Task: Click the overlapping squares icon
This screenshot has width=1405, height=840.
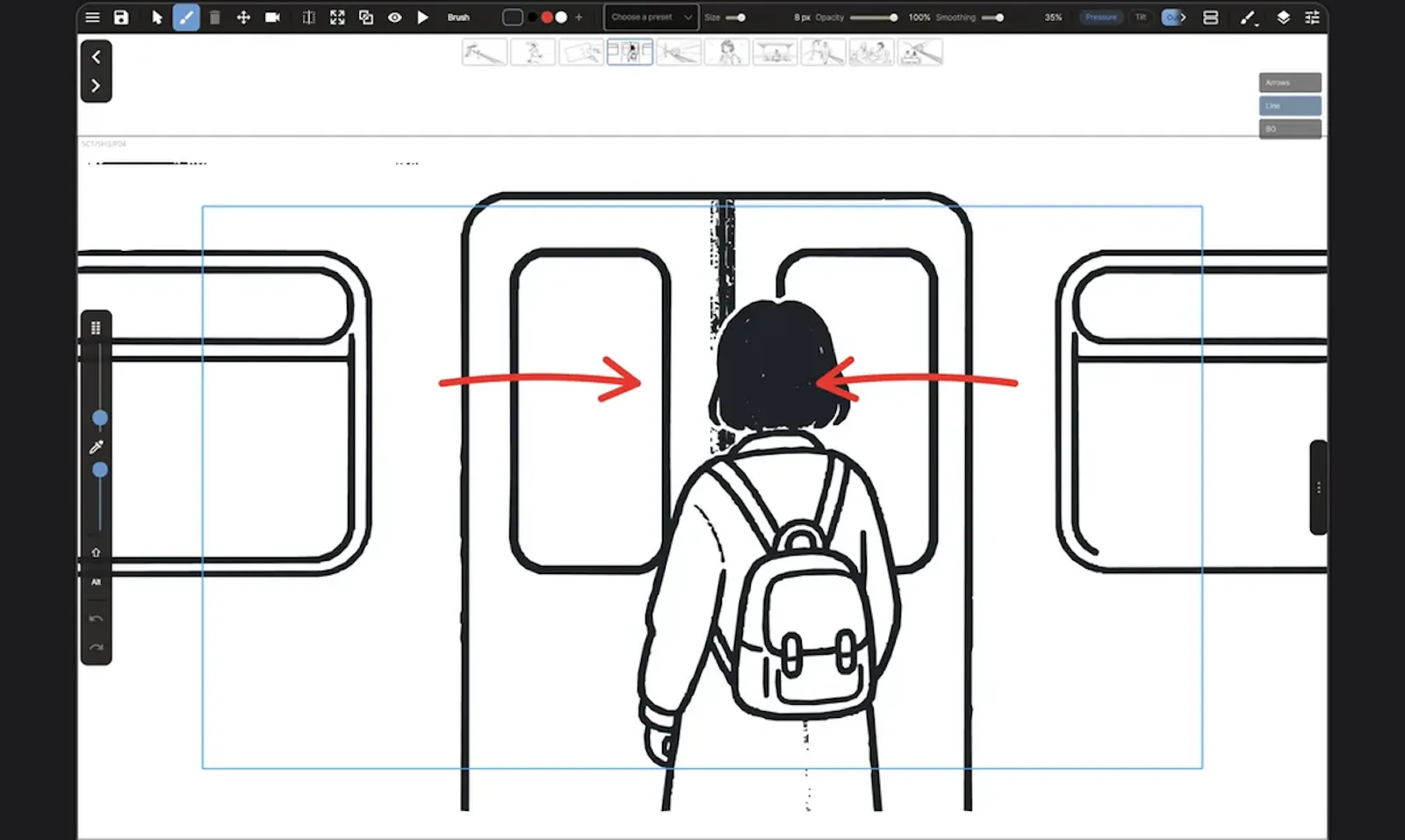Action: point(366,18)
